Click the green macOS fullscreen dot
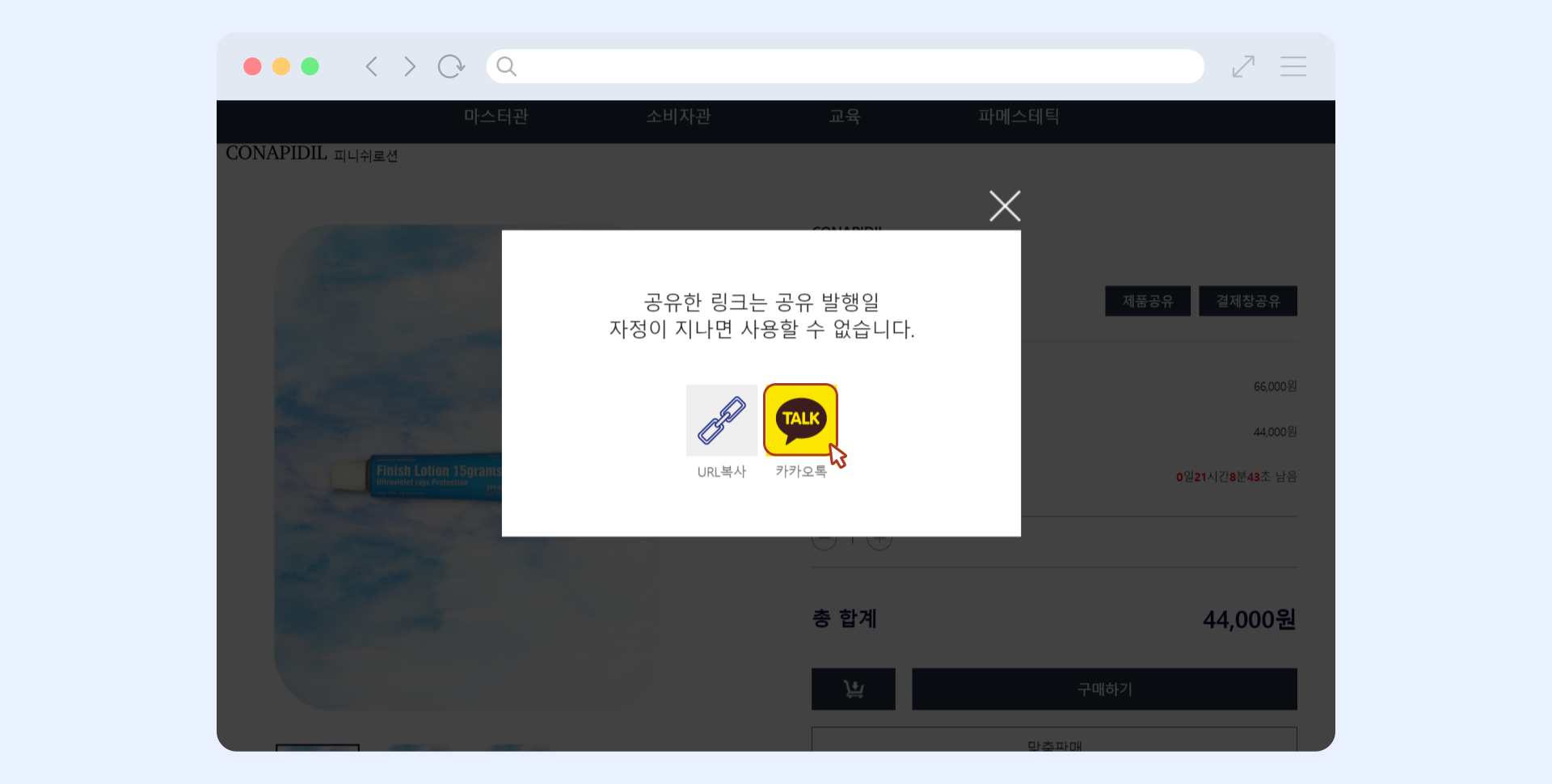This screenshot has height=784, width=1552. [x=310, y=66]
